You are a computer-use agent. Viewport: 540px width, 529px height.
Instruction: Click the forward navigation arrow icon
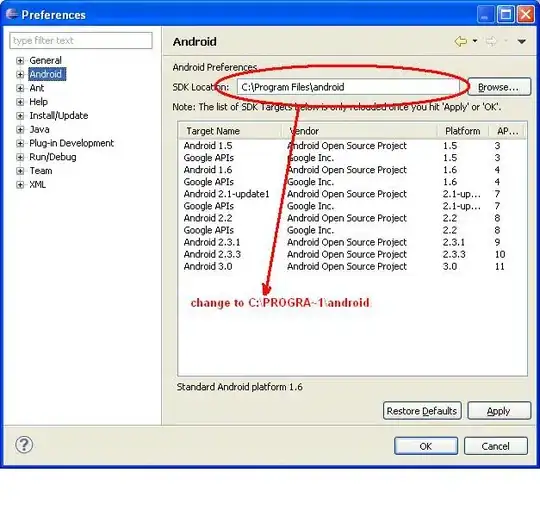point(491,41)
